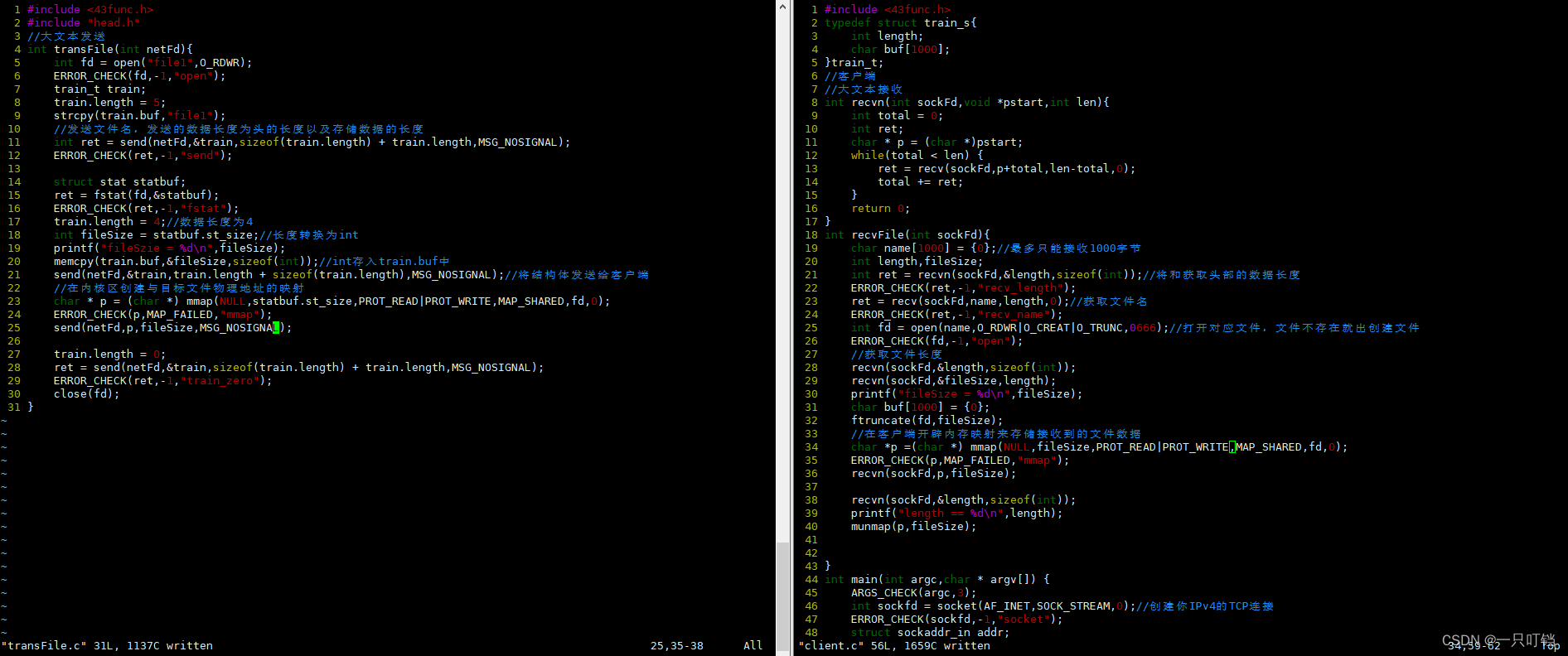Click the ERROR_CHECK(ret,-1,"recv_length") line
Image resolution: width=1568 pixels, height=656 pixels.
[x=963, y=288]
